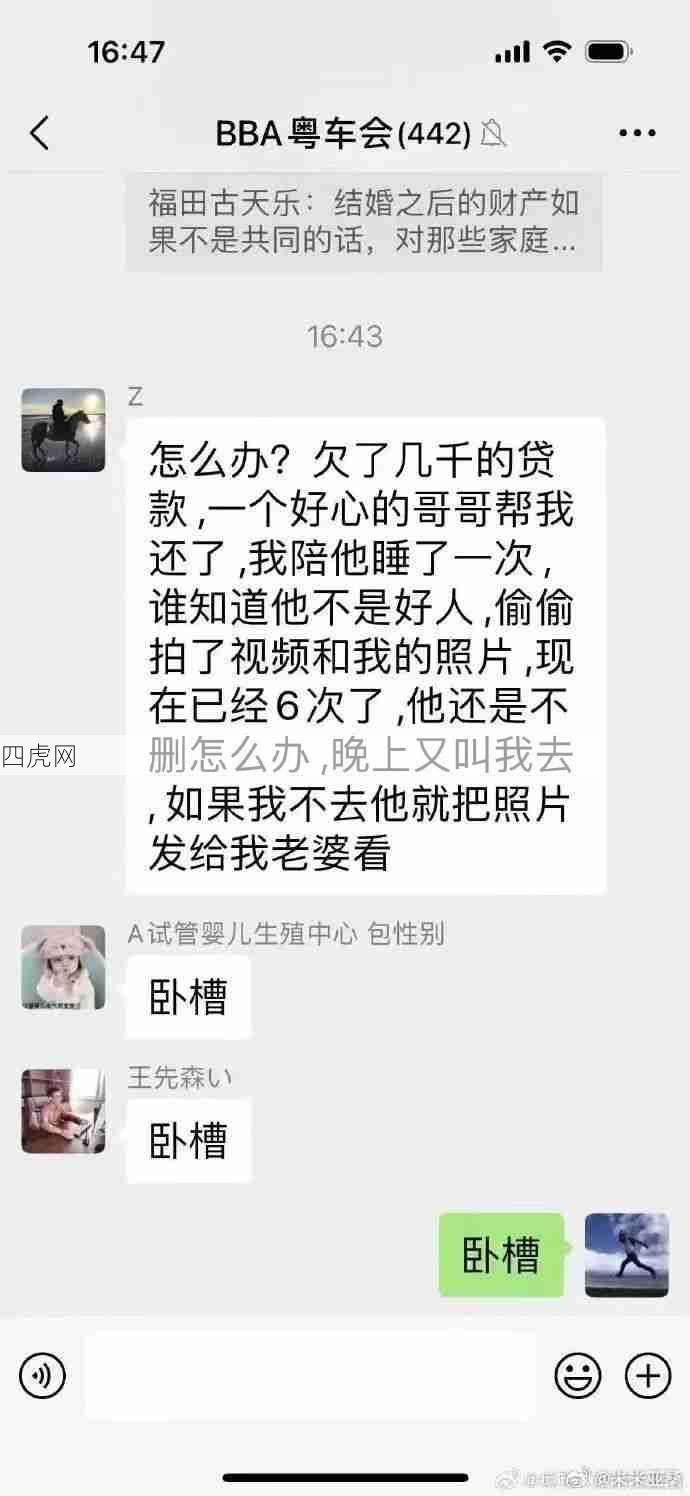Open the quoted 福田古天乐 message banner
The width and height of the screenshot is (690, 1496).
pyautogui.click(x=364, y=222)
